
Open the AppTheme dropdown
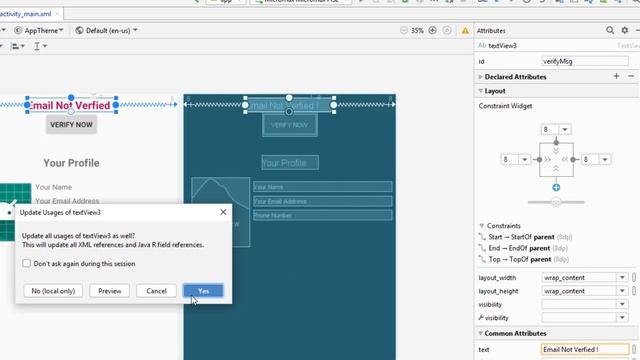pyautogui.click(x=39, y=30)
